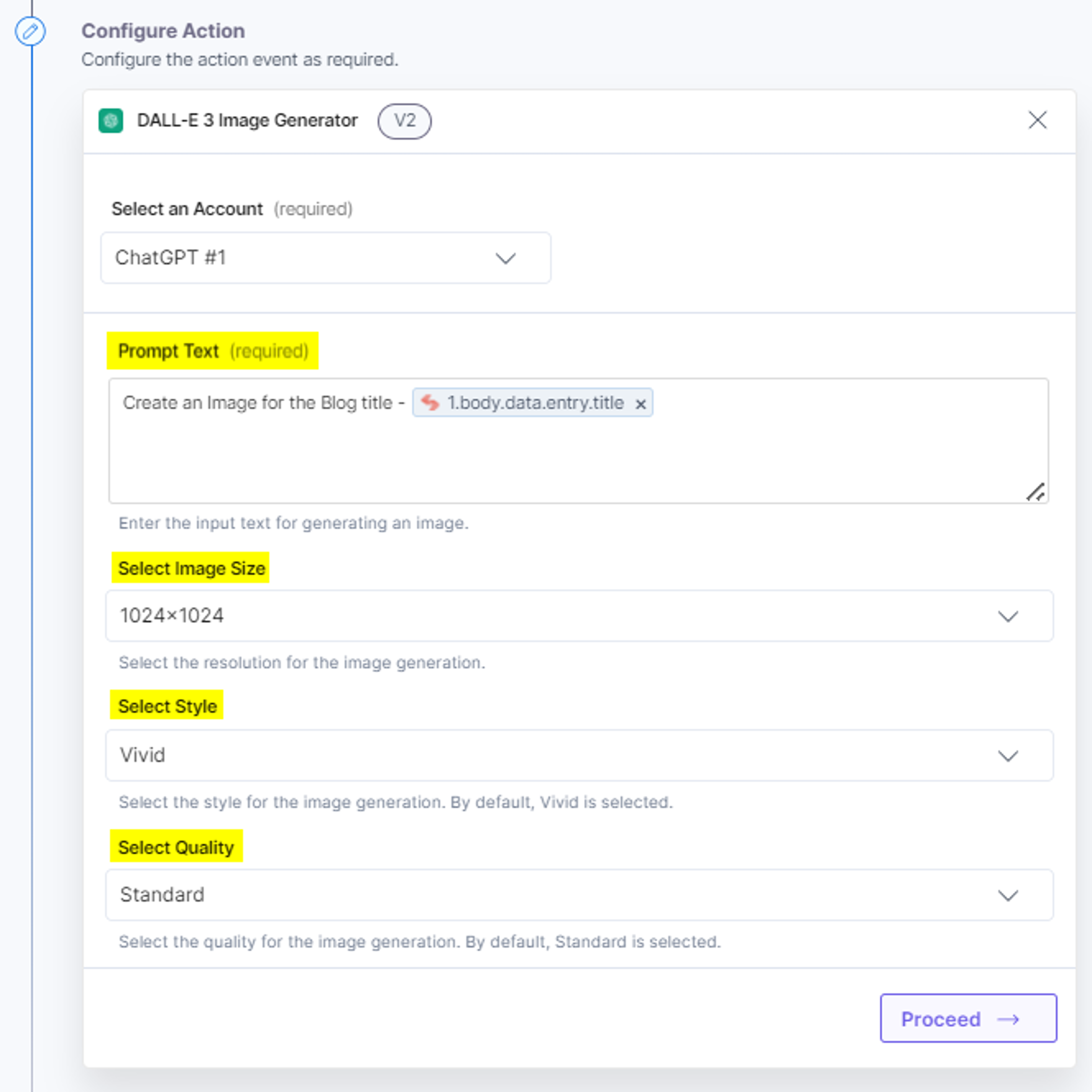Click the 'Enter the input text for generating' hint
This screenshot has height=1092, width=1092.
pyautogui.click(x=293, y=523)
